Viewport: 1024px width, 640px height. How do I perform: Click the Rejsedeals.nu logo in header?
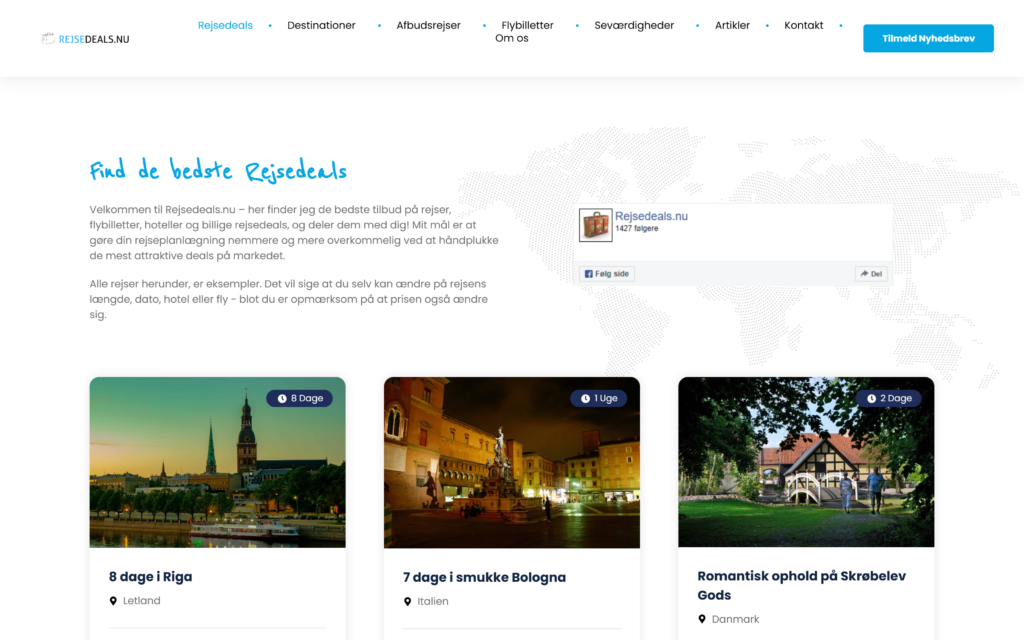coord(85,39)
